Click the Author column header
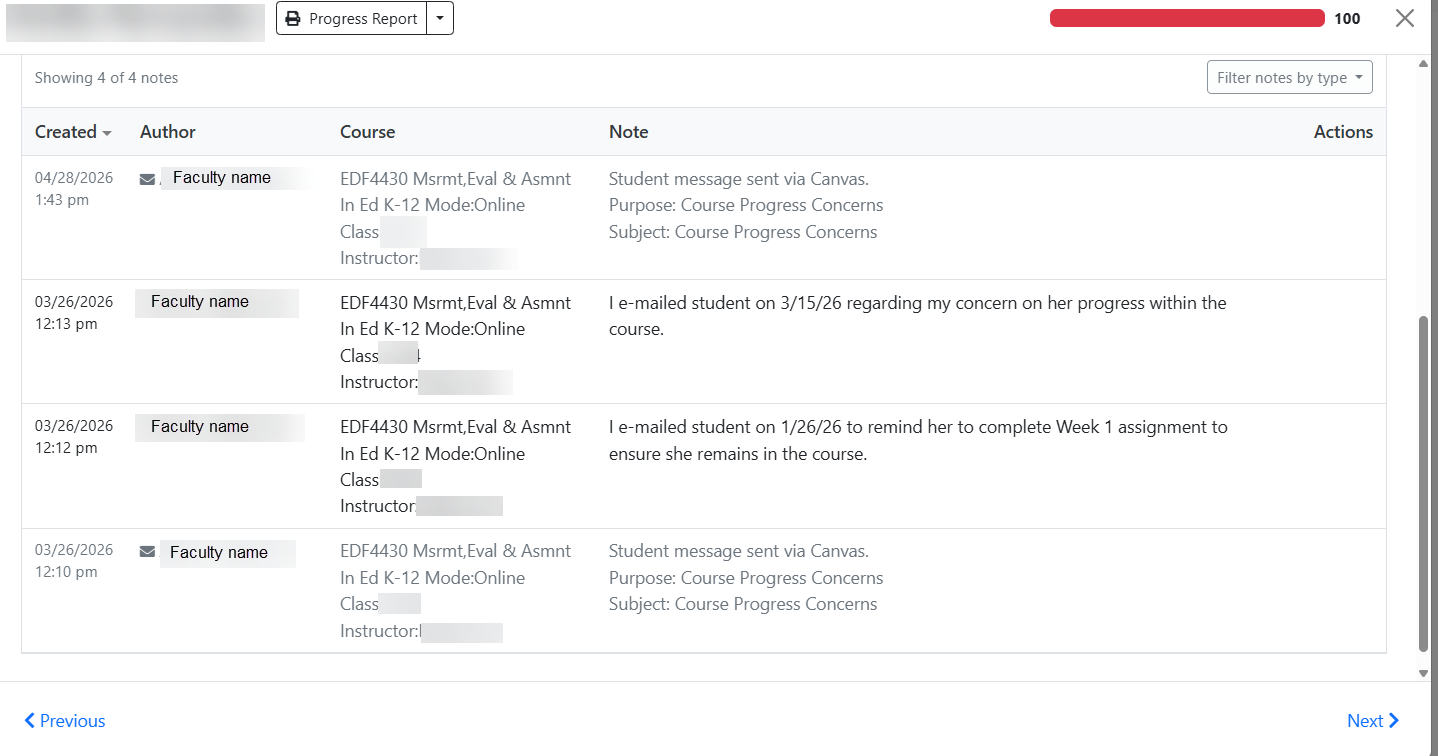The width and height of the screenshot is (1438, 756). pos(168,132)
